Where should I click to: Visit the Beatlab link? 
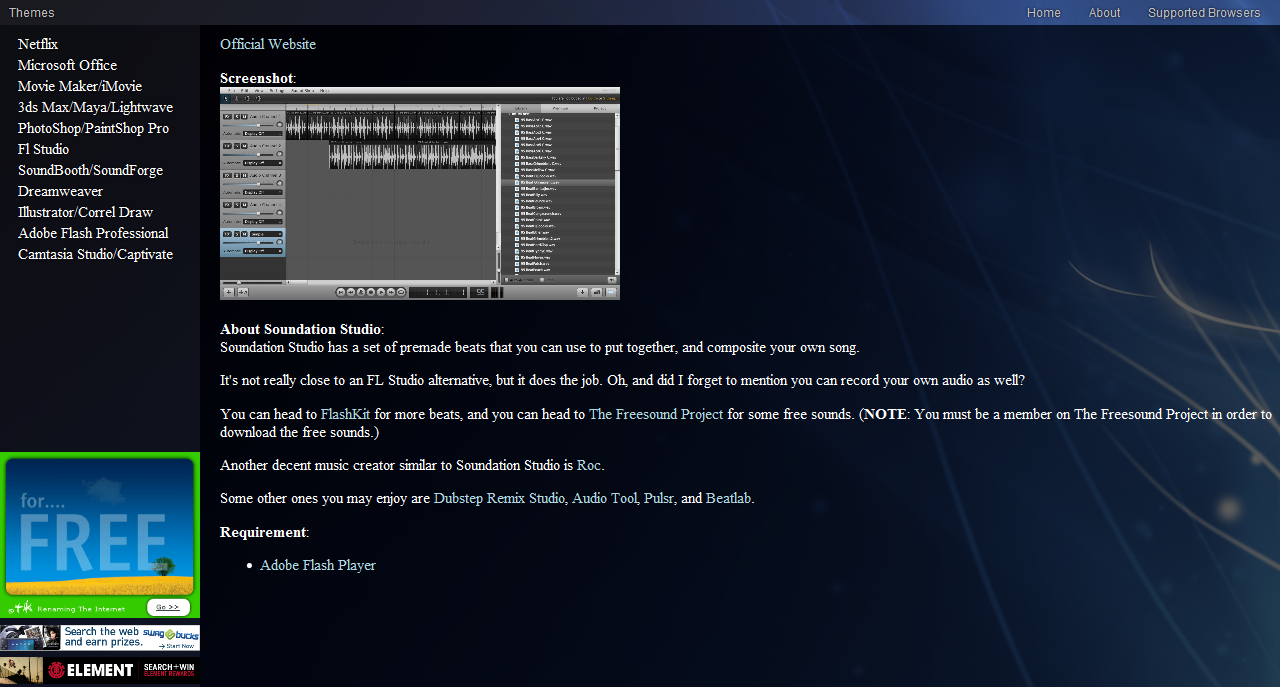pos(729,498)
